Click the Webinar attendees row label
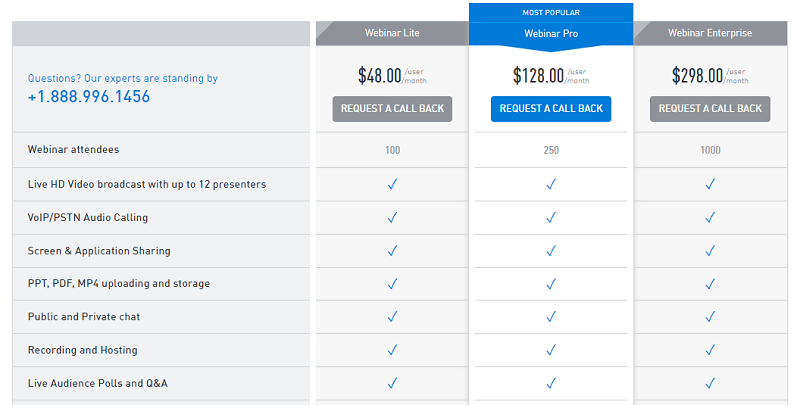Viewport: 800px width, 405px height. [73, 149]
